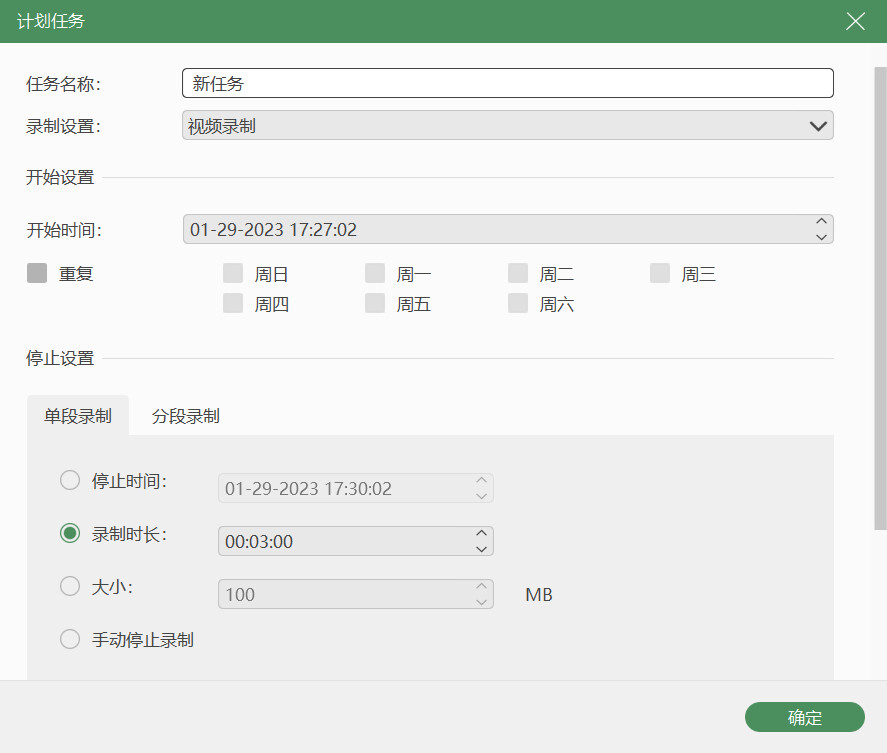Enable the 重复 checkbox
Image resolution: width=887 pixels, height=753 pixels.
click(37, 273)
